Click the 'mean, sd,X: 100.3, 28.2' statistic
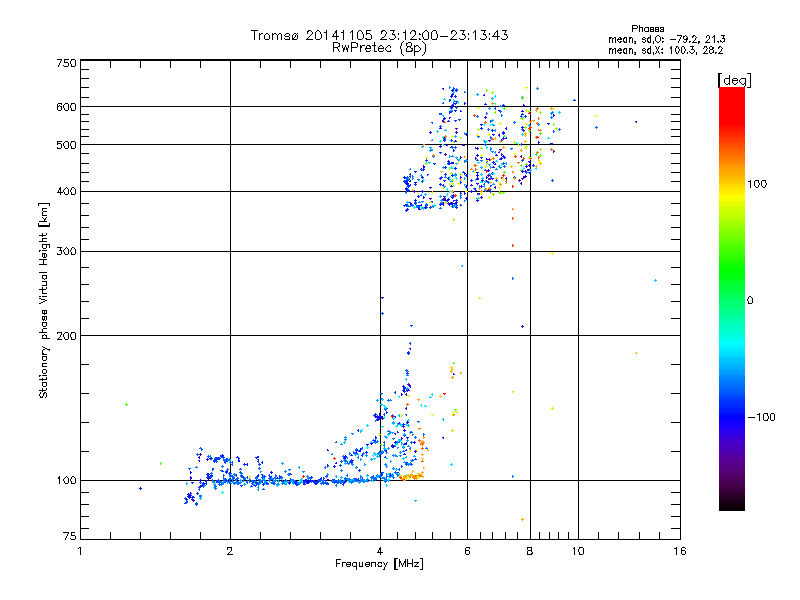This screenshot has width=800, height=600. [665, 50]
